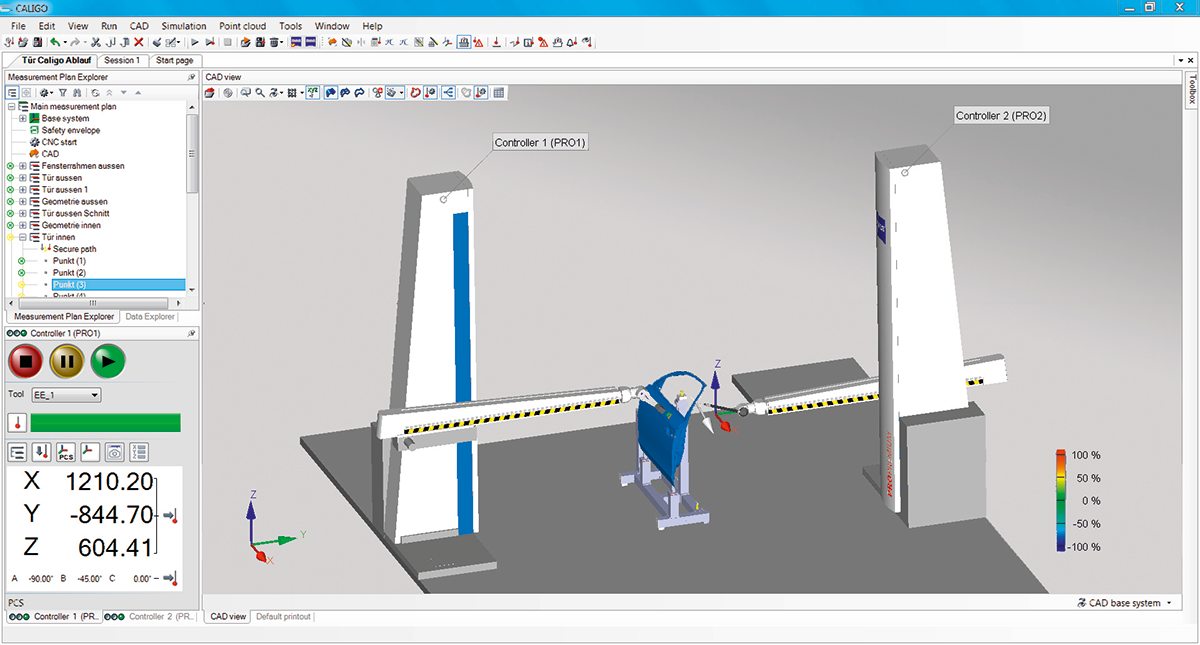The height and width of the screenshot is (645, 1200).
Task: Open the Point cloud menu
Action: click(242, 26)
